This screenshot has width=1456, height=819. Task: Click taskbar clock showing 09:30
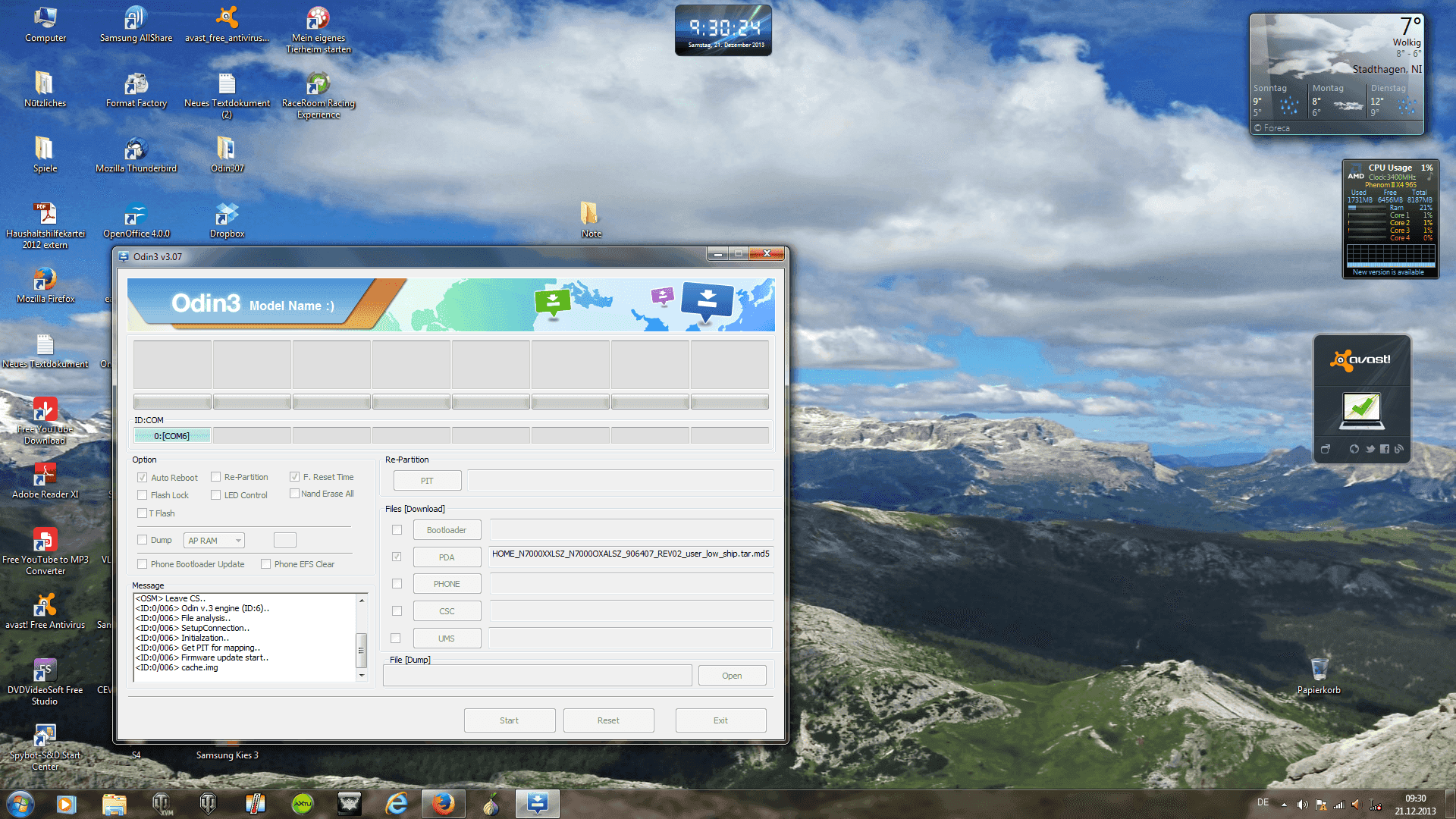click(1415, 805)
